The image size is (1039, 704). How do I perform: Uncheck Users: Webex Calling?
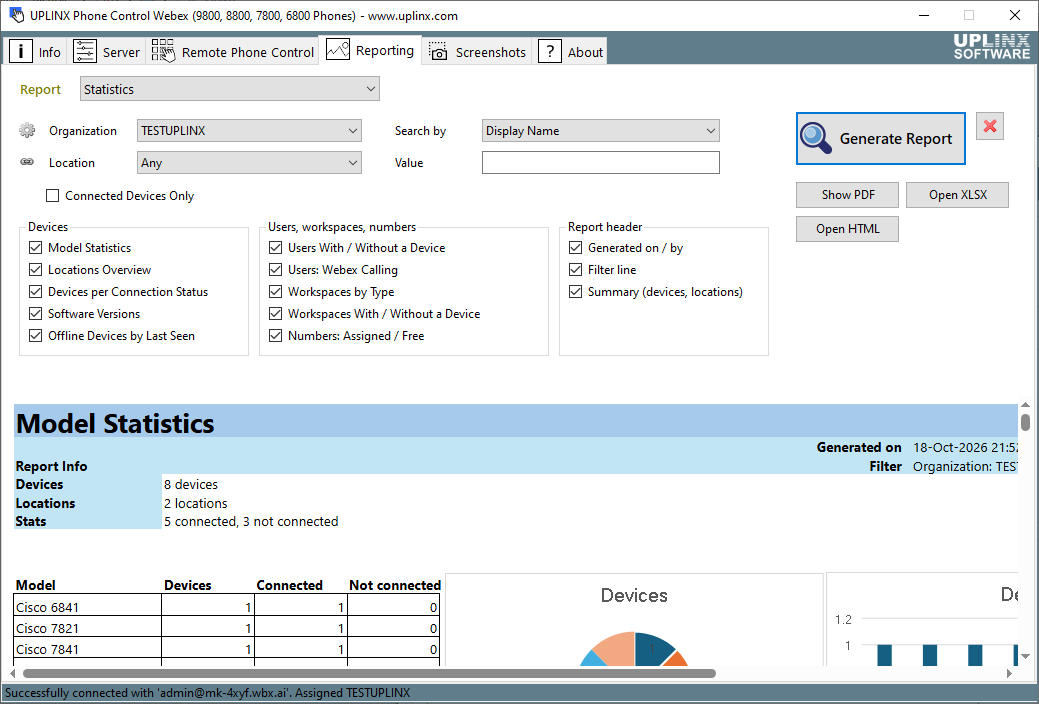[276, 269]
